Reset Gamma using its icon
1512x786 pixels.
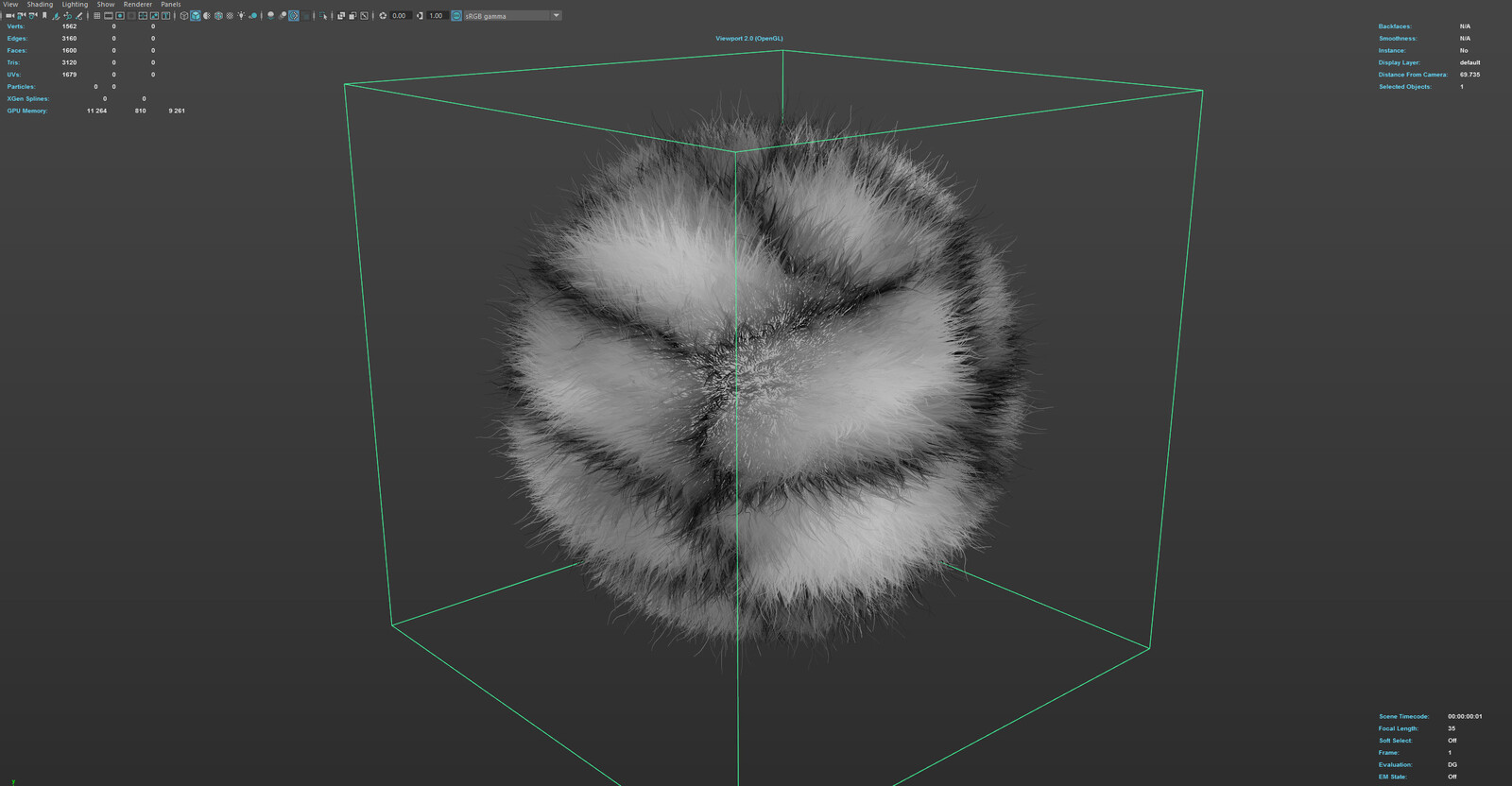[420, 15]
